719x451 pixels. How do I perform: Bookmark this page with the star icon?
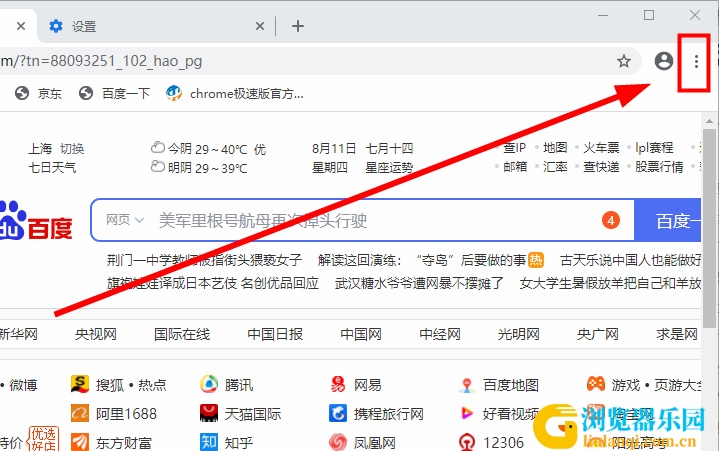tap(624, 61)
